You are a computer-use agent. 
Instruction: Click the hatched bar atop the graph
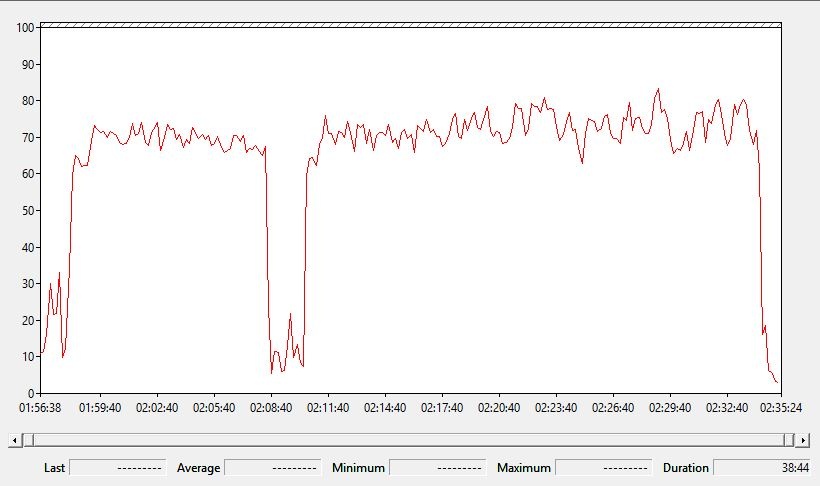(411, 25)
